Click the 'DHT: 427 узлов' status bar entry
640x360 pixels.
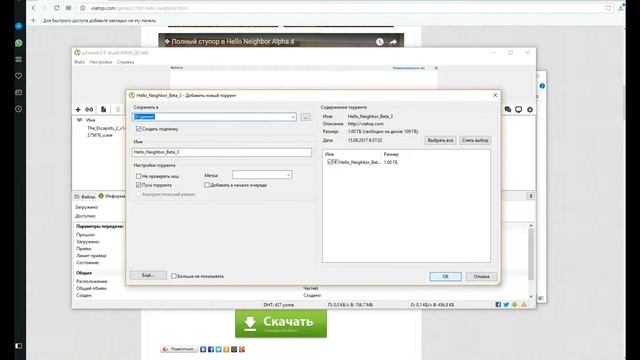click(x=279, y=305)
